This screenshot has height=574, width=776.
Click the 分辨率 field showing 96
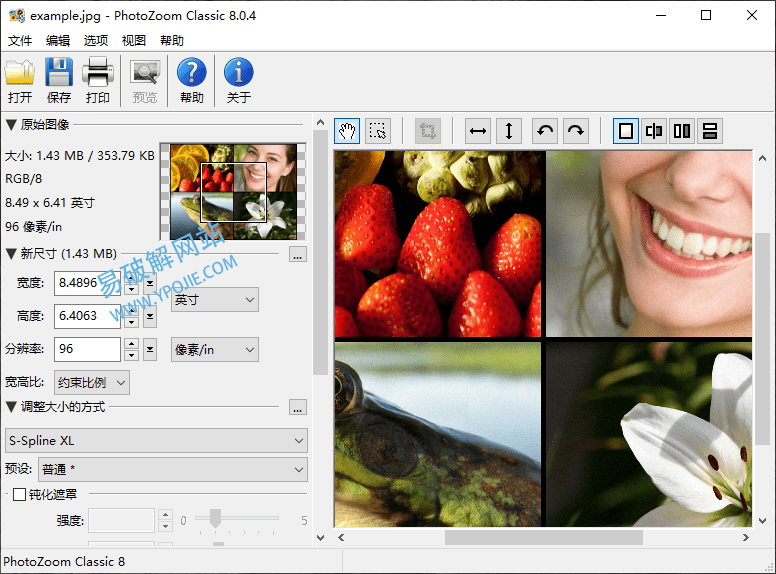(x=87, y=349)
